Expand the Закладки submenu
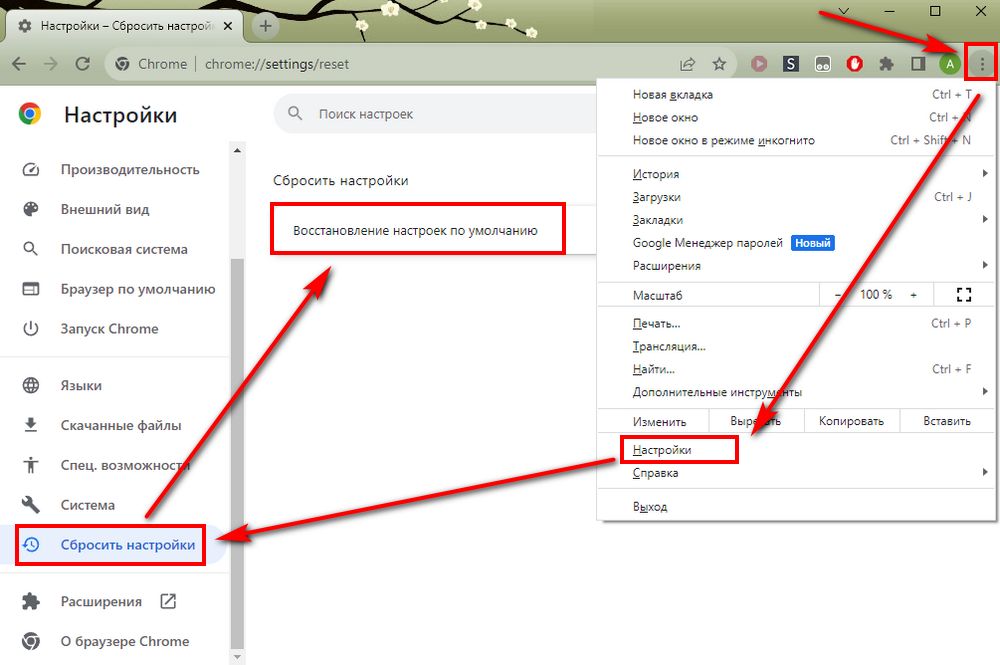 click(796, 220)
